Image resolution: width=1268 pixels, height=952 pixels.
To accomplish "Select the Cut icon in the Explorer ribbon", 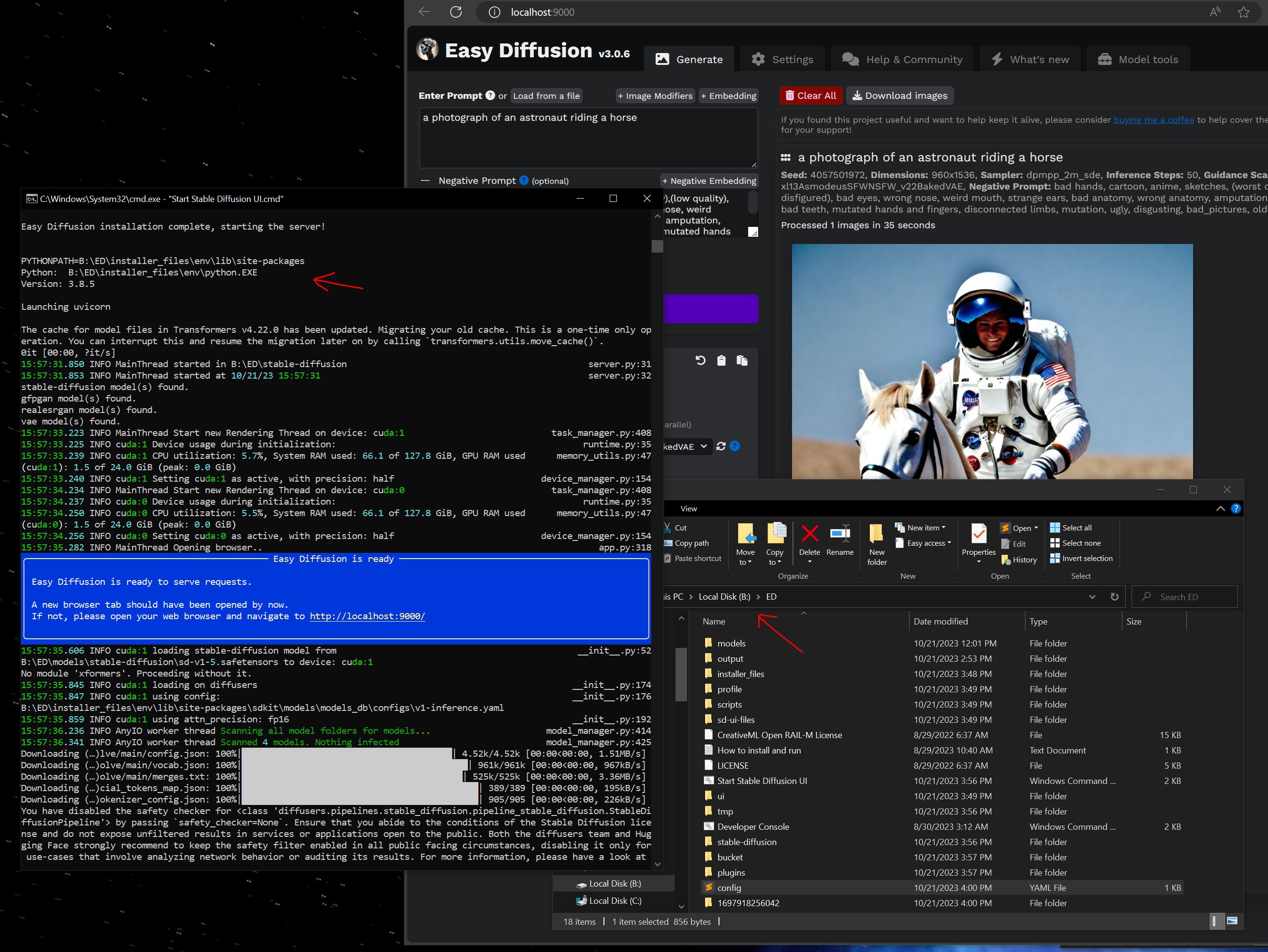I will tap(668, 528).
